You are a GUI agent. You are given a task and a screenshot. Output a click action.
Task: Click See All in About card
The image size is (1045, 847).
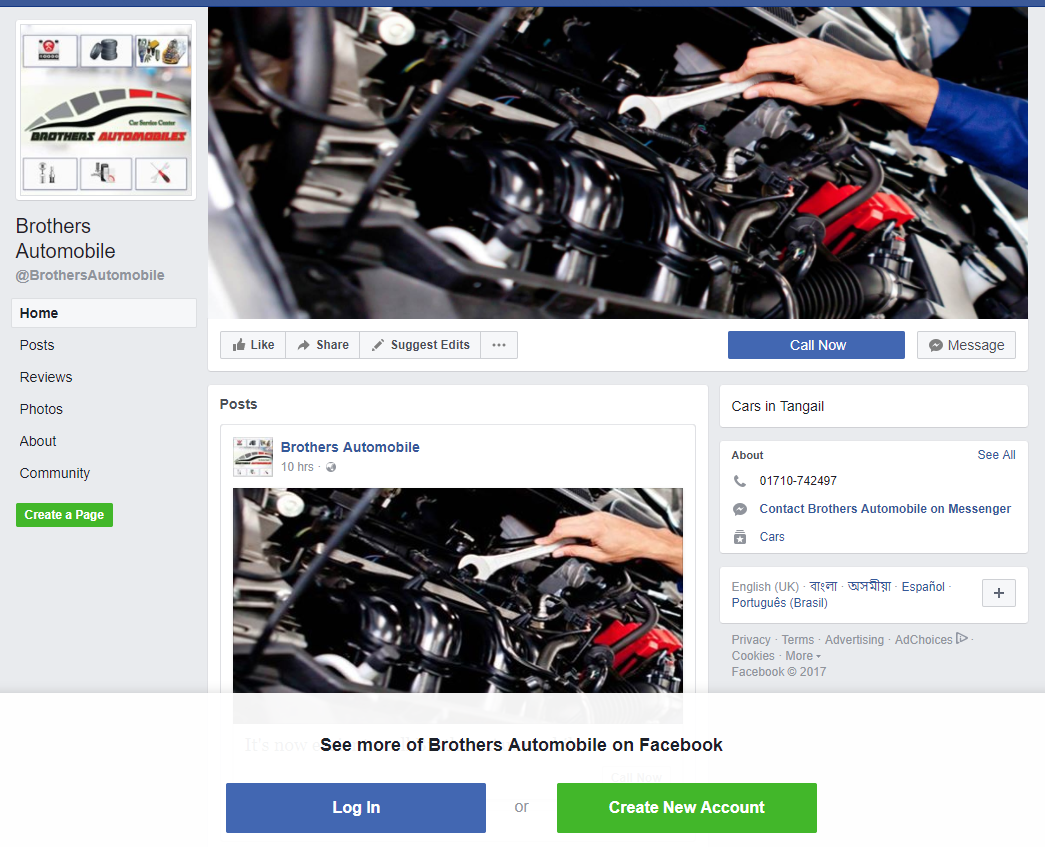(x=996, y=454)
